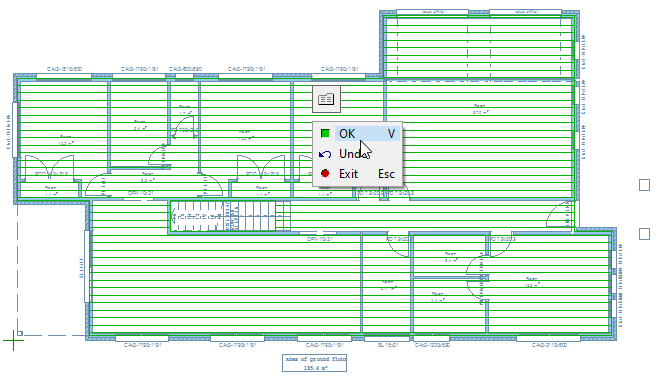Select the CAx2-2110x600 window label
This screenshot has height=376, width=658.
pyautogui.click(x=549, y=345)
